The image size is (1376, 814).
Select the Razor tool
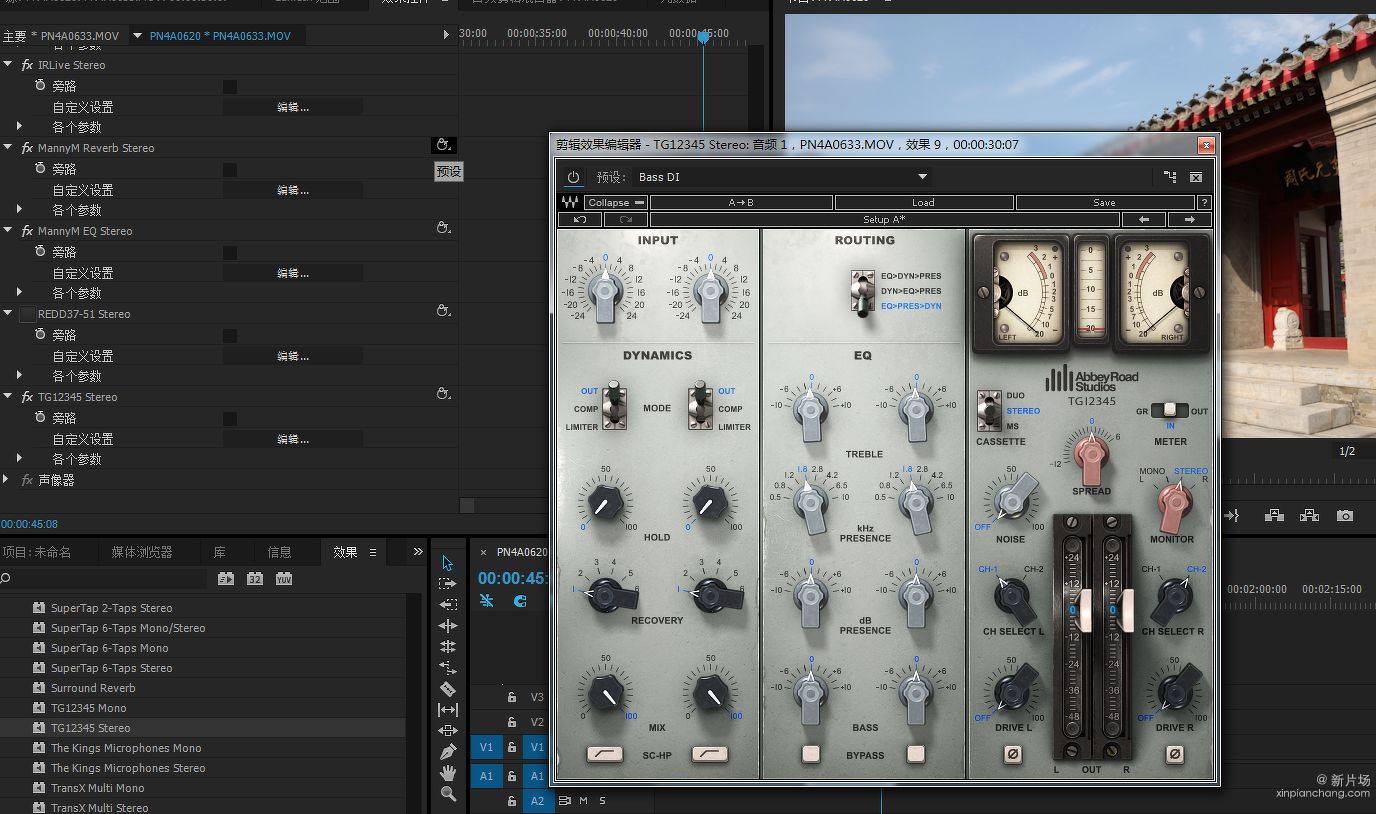point(447,689)
